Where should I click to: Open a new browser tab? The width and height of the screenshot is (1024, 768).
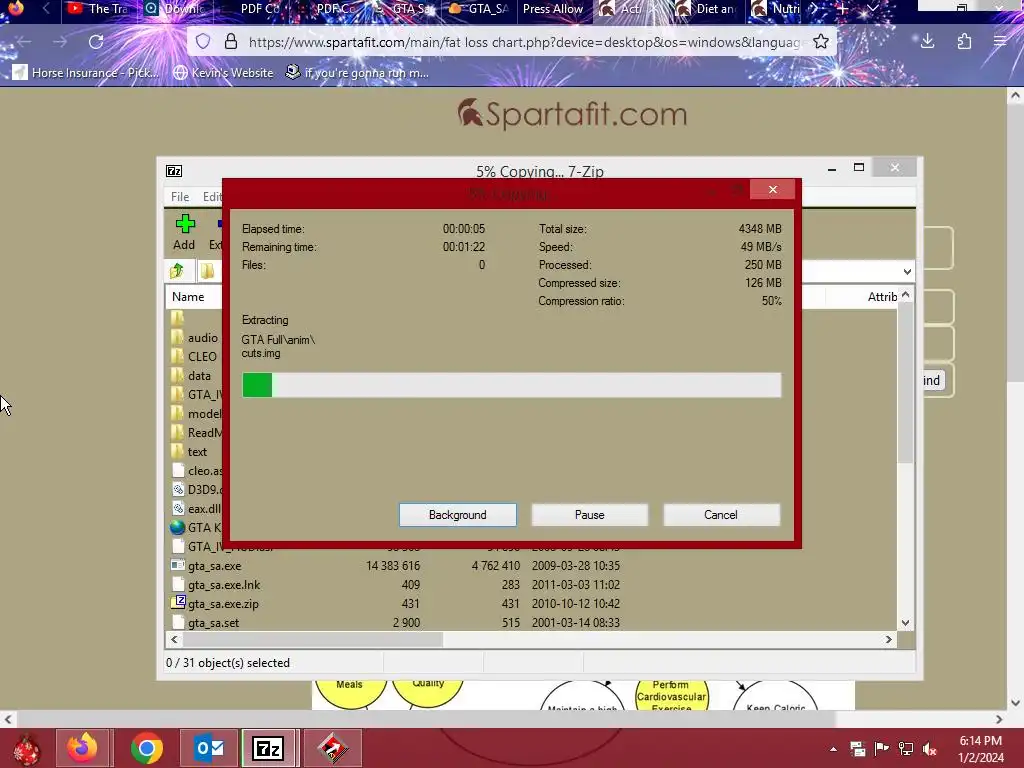coord(842,9)
